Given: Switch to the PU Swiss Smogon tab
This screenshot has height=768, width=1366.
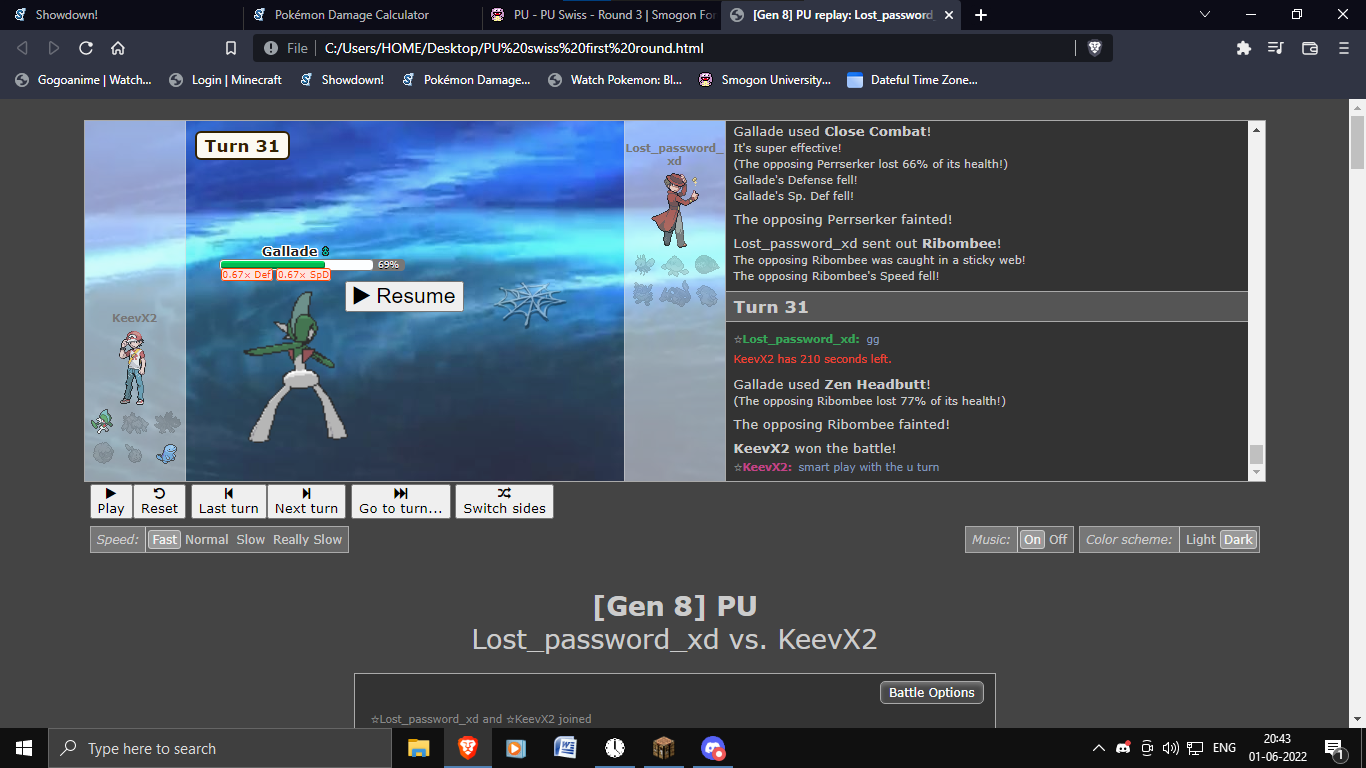Looking at the screenshot, I should pyautogui.click(x=601, y=15).
